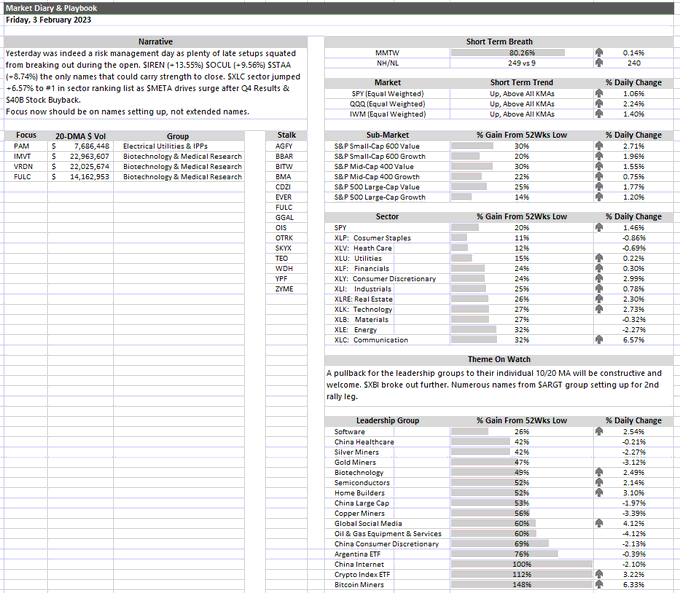Click the up arrow for S&P Mid-Cap 400 Growth
The width and height of the screenshot is (680, 593).
599,177
